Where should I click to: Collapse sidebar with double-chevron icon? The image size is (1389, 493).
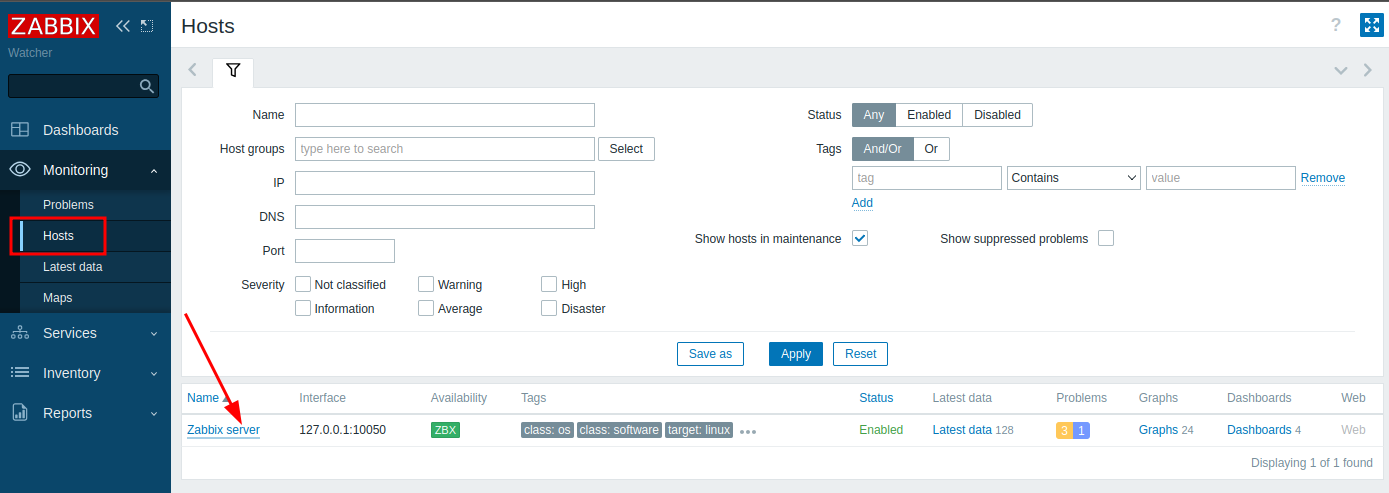pos(123,26)
